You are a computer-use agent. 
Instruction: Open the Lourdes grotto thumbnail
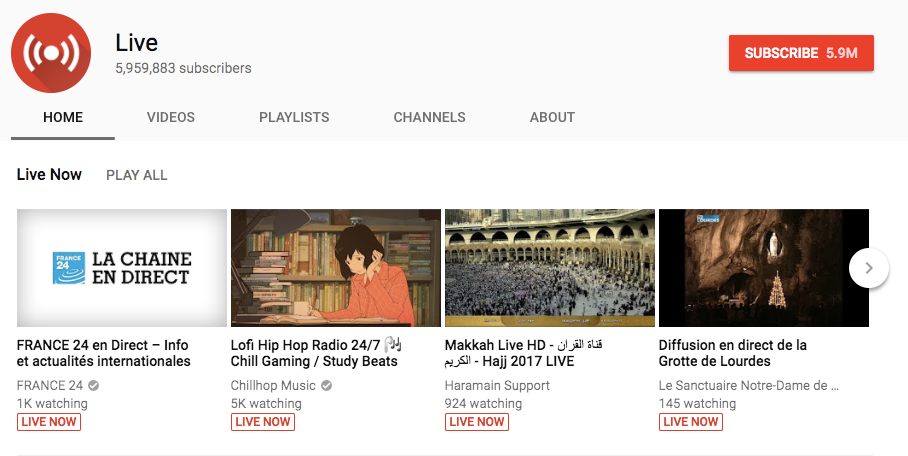point(764,268)
